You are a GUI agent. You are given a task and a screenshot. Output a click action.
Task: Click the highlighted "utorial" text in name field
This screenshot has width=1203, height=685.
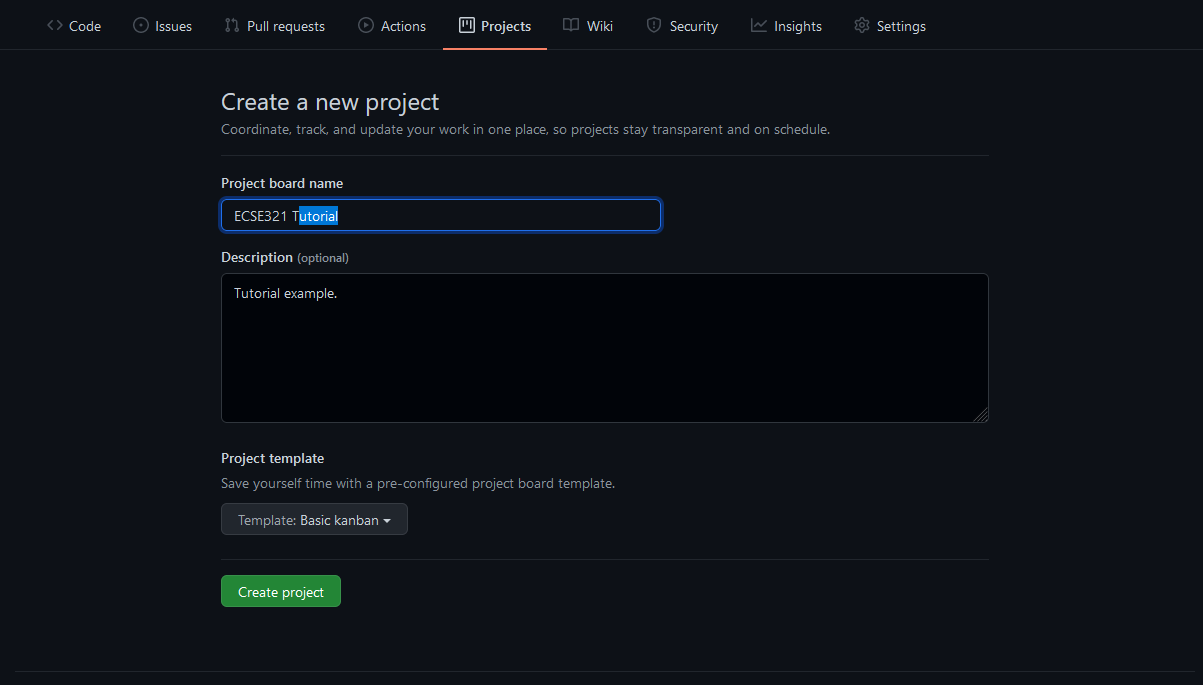click(319, 215)
